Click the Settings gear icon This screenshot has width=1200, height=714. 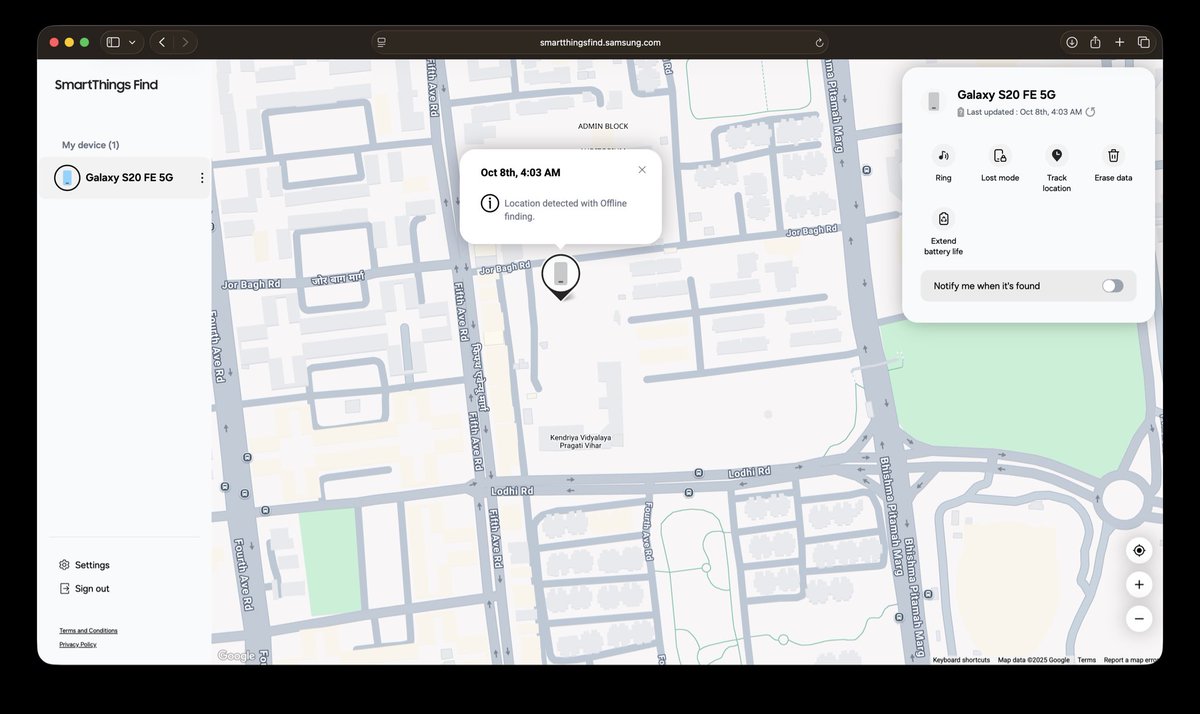64,565
